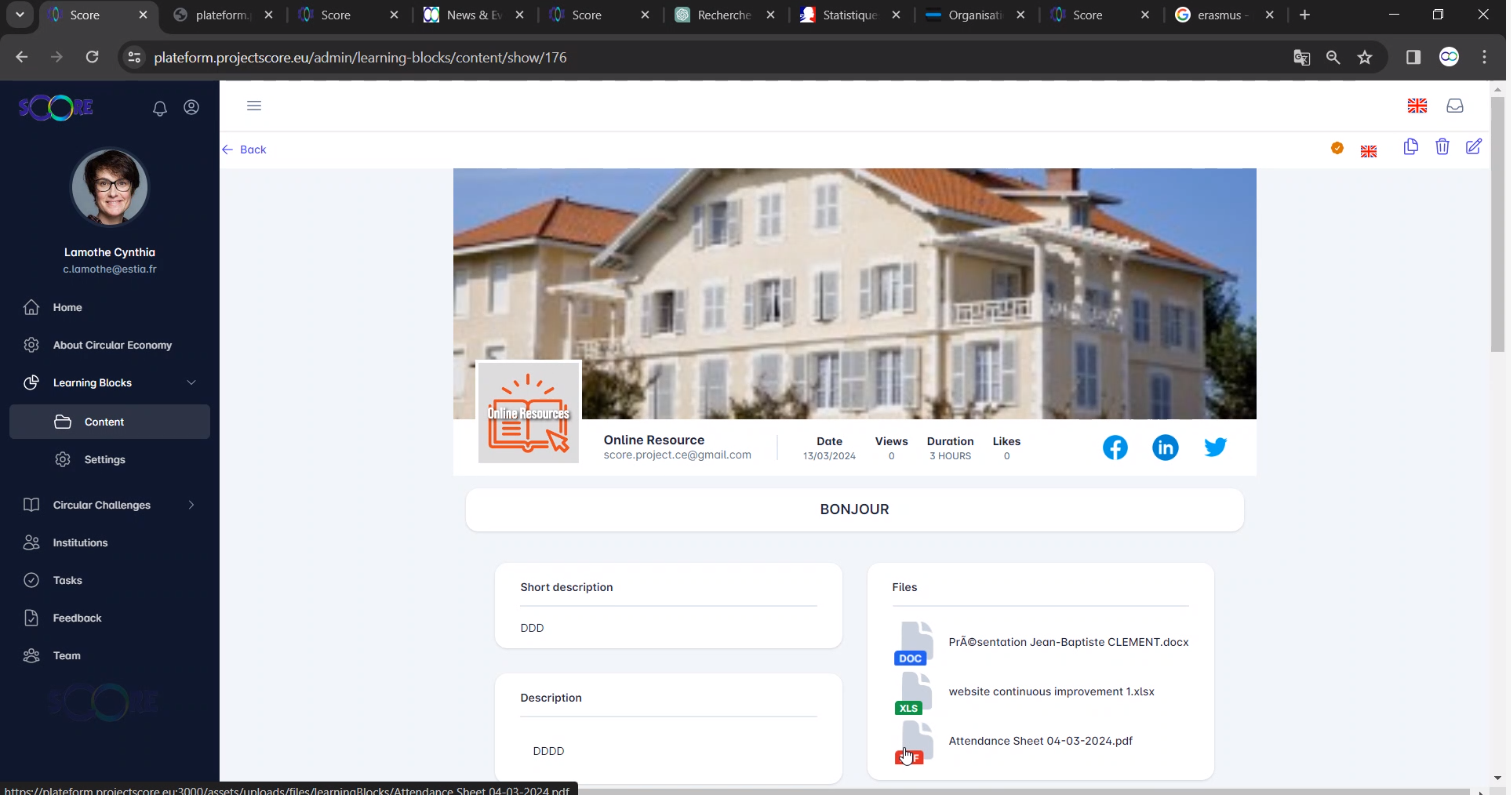The image size is (1511, 795).
Task: Delete content using the trash icon
Action: 1442,147
